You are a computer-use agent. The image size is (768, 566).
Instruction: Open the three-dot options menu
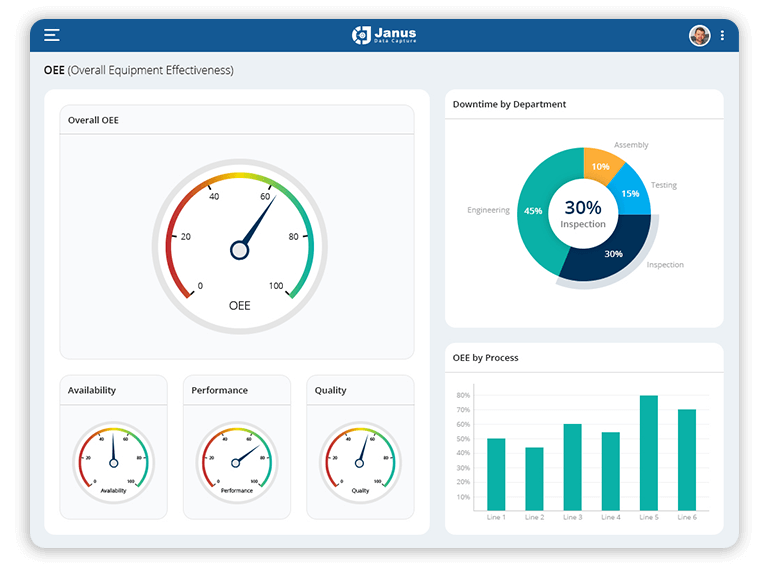point(722,35)
